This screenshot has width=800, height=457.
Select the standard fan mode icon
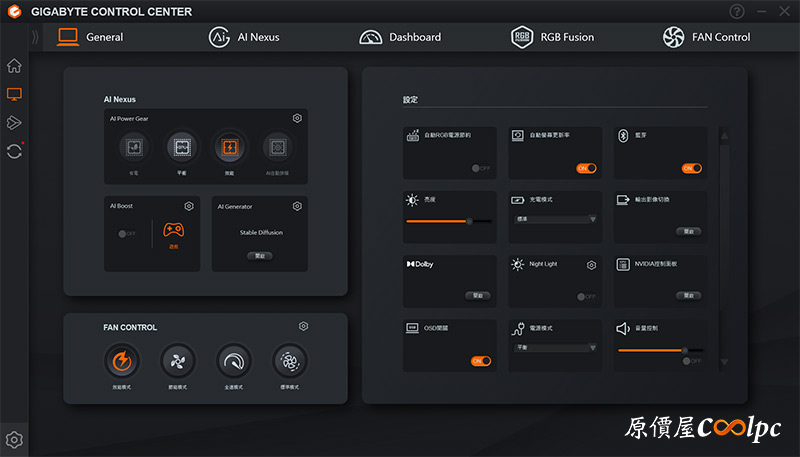tap(289, 361)
